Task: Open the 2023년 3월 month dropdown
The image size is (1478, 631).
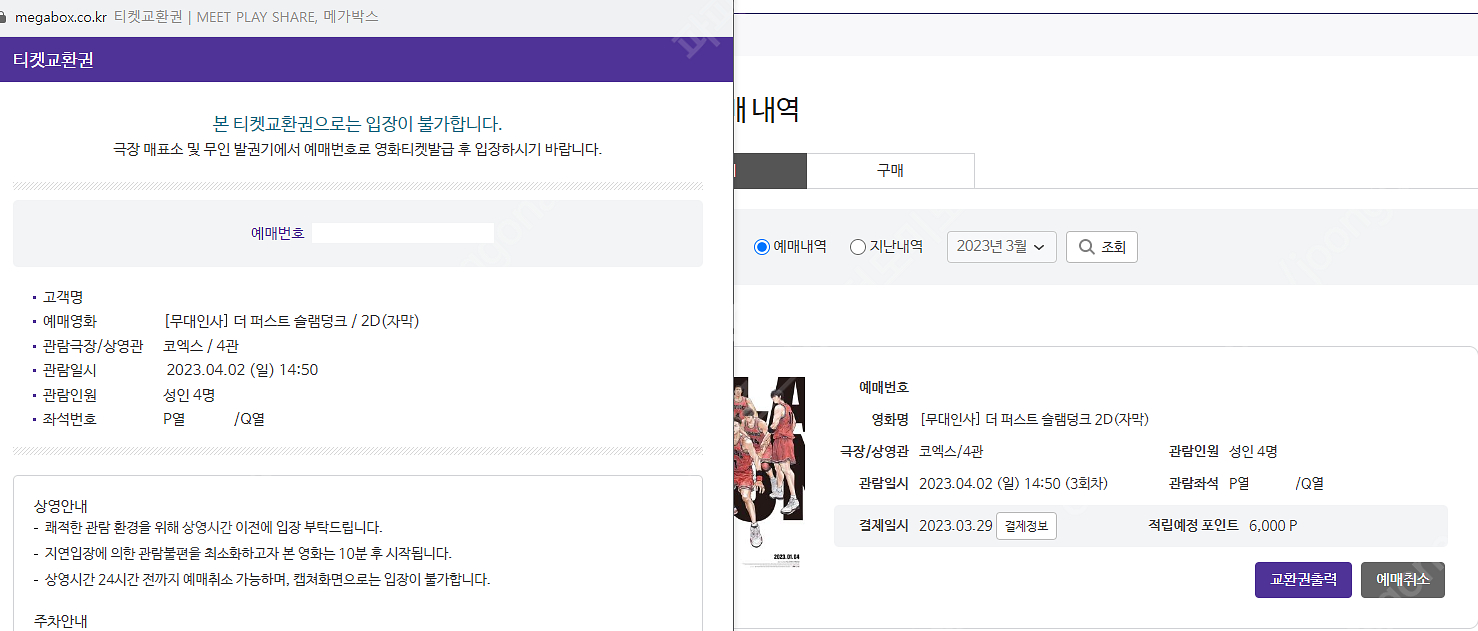Action: pyautogui.click(x=1001, y=247)
